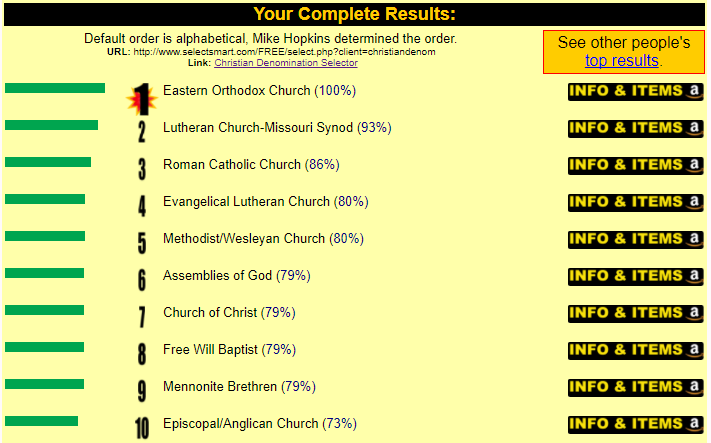Follow the top results link

pyautogui.click(x=621, y=61)
